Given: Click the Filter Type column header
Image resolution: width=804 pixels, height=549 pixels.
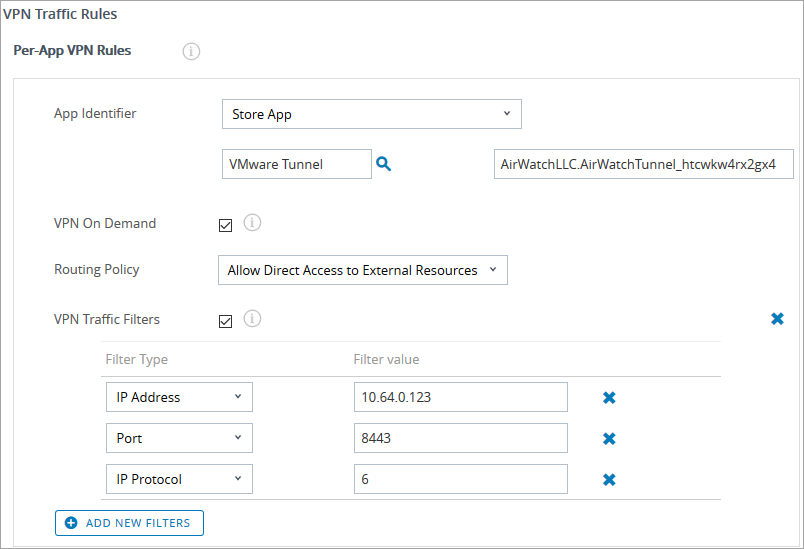Looking at the screenshot, I should click(136, 359).
